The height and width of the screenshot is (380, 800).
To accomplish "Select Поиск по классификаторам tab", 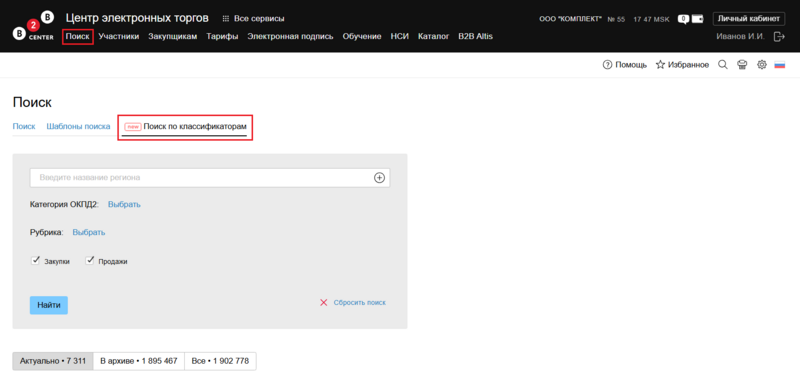I will [x=186, y=127].
